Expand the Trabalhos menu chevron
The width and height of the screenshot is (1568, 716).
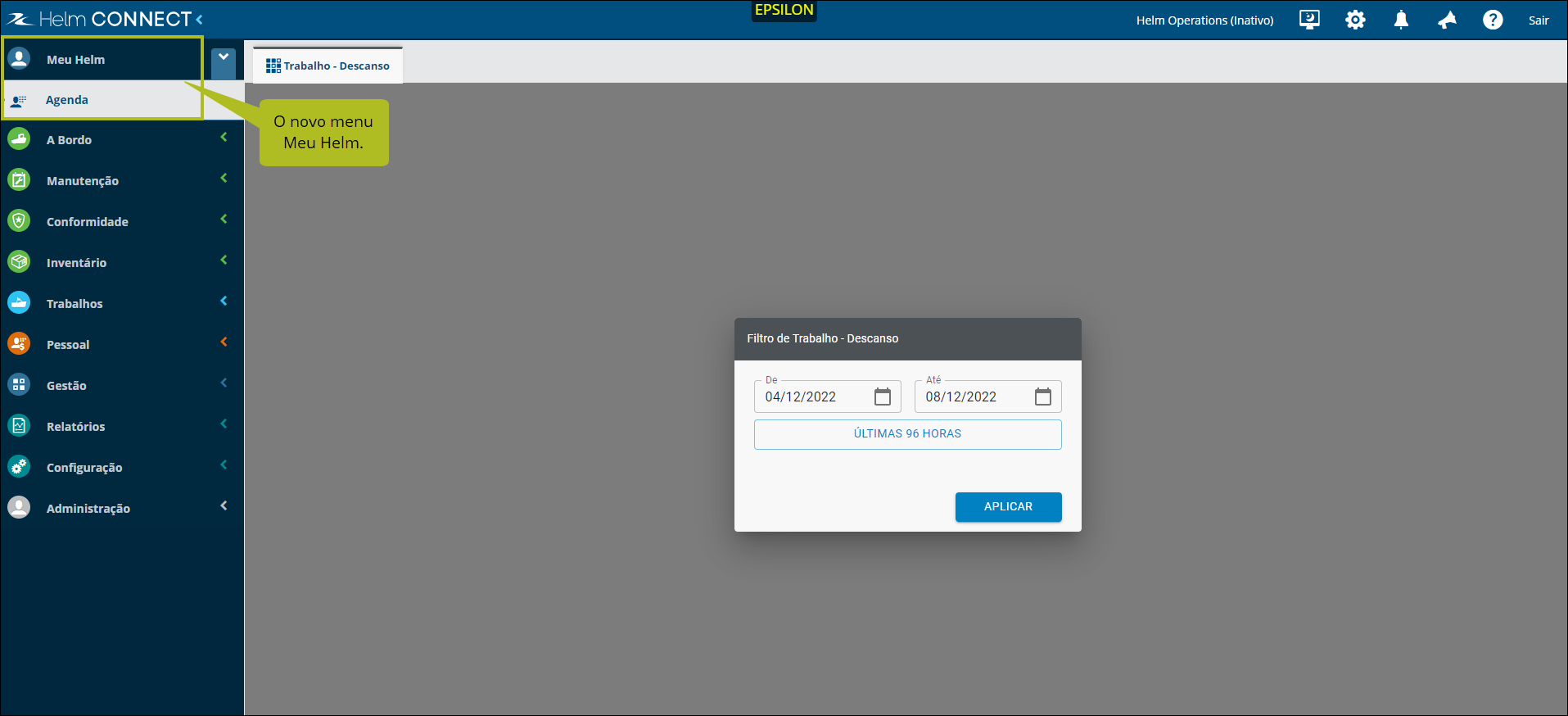pos(224,301)
